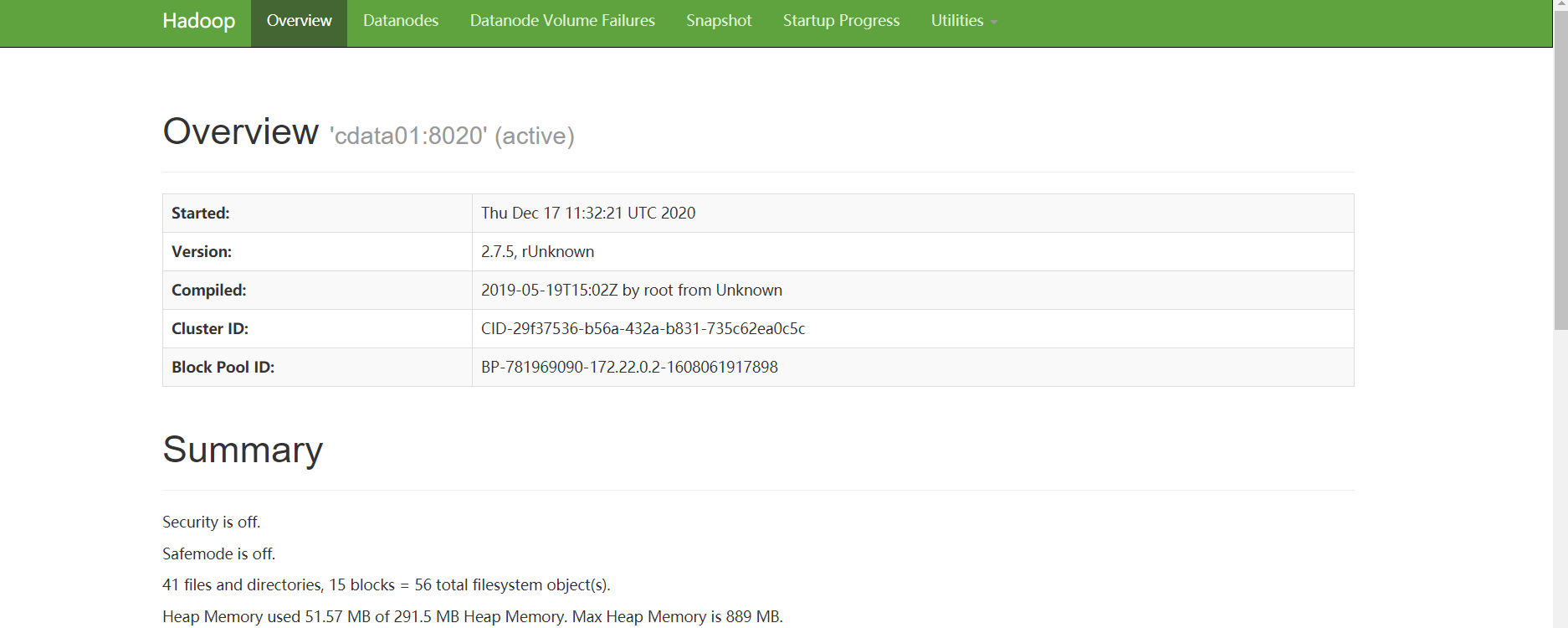Click the Cluster ID: label cell
The height and width of the screenshot is (628, 1568).
[x=317, y=329]
